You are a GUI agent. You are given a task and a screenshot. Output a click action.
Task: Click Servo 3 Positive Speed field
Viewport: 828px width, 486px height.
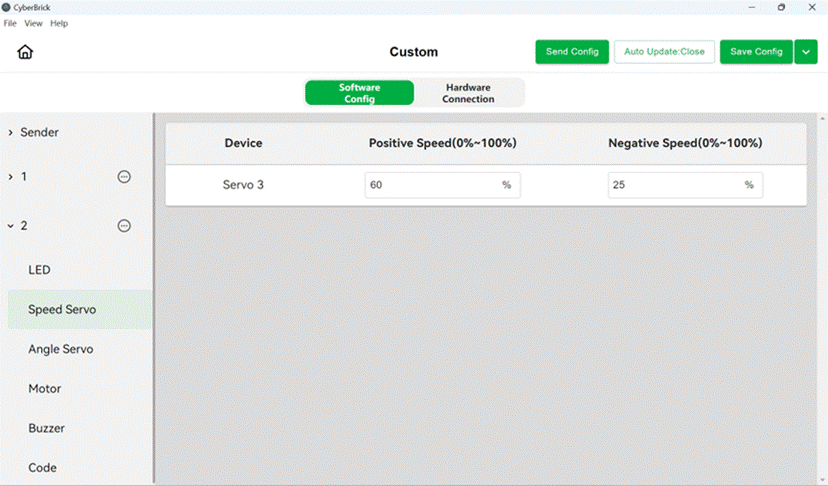[443, 185]
